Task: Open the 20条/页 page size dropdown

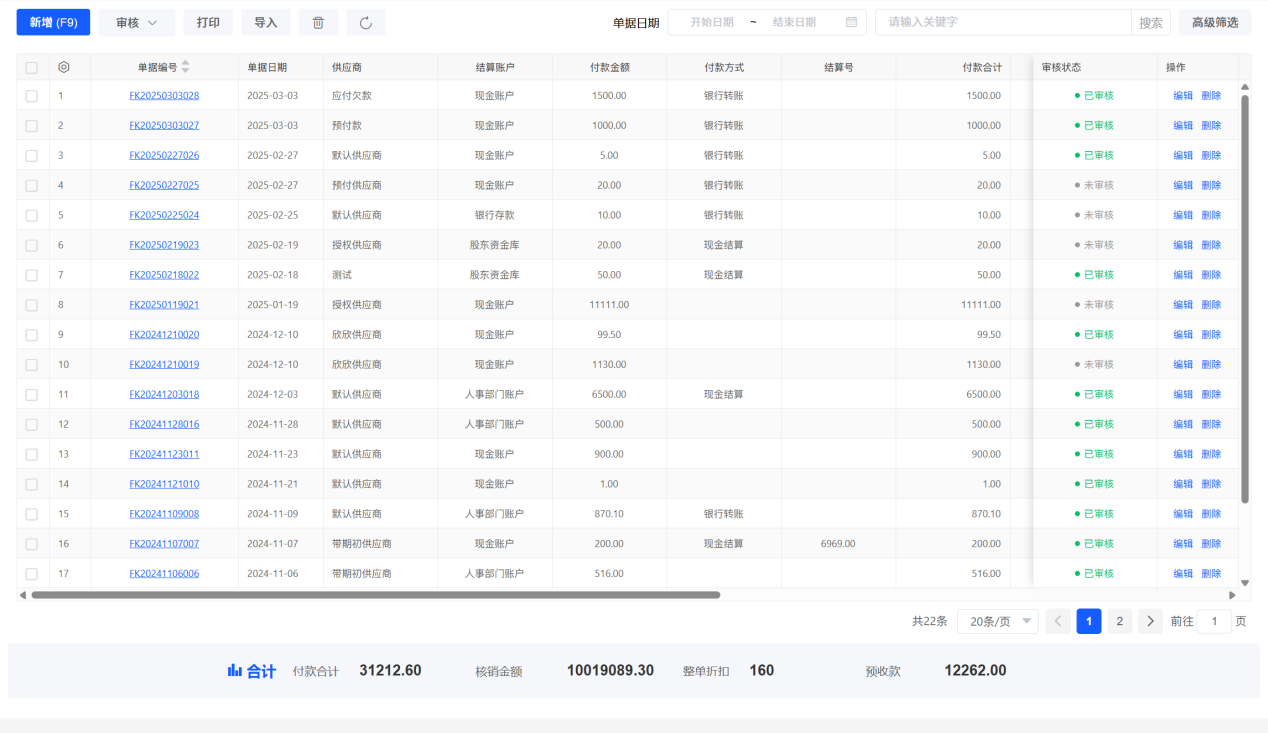Action: coord(997,621)
